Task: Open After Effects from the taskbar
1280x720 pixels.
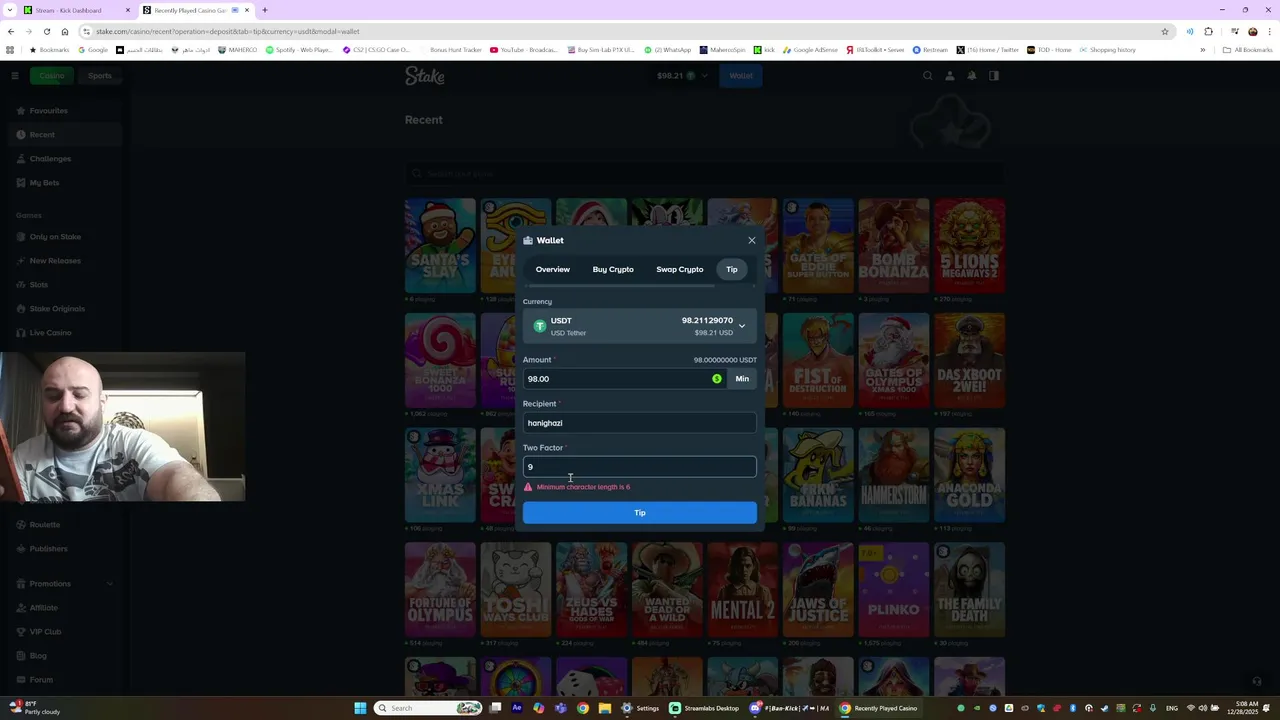Action: 517,708
